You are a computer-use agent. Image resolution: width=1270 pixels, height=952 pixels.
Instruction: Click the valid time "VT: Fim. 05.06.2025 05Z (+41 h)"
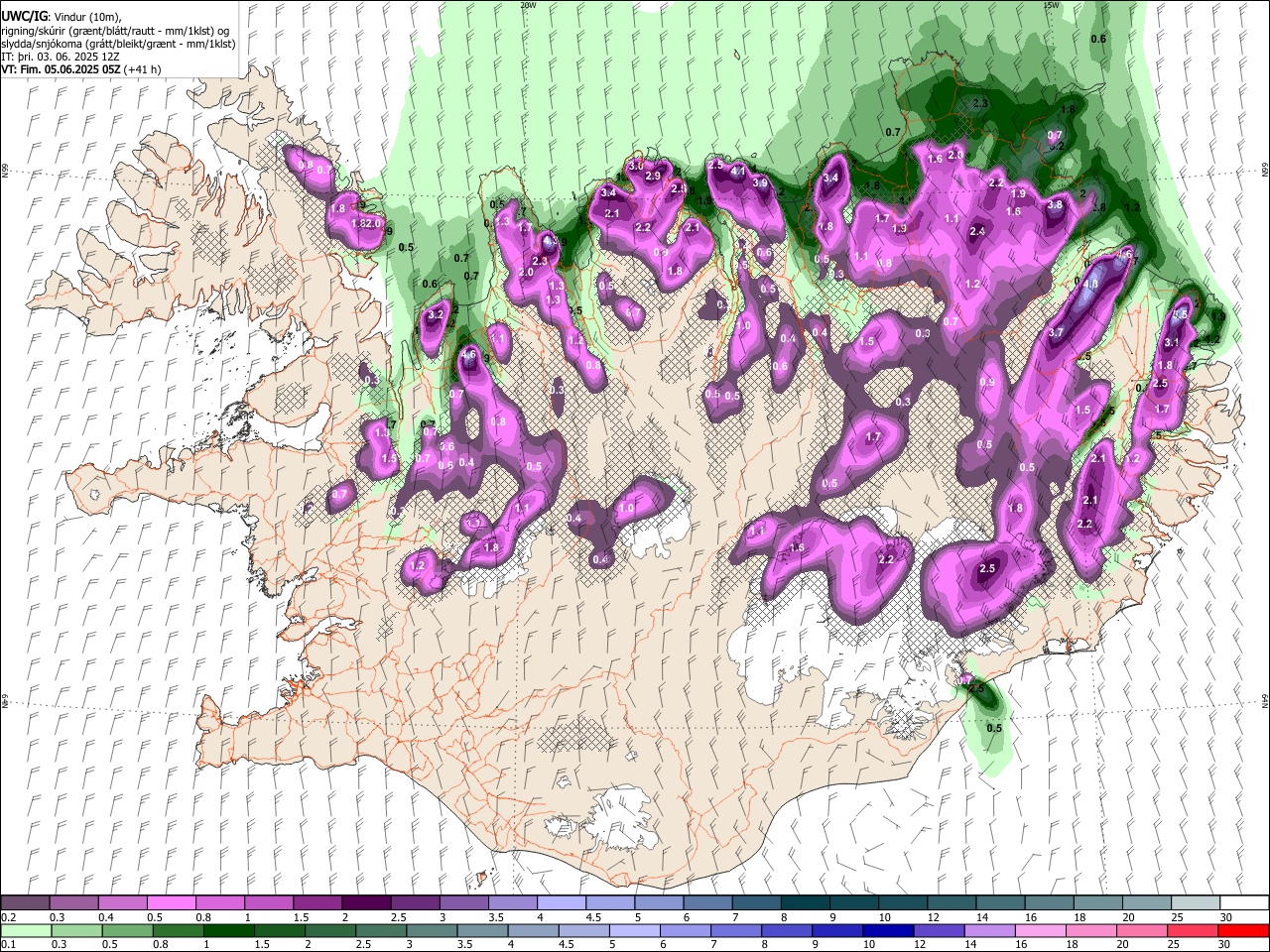(81, 69)
